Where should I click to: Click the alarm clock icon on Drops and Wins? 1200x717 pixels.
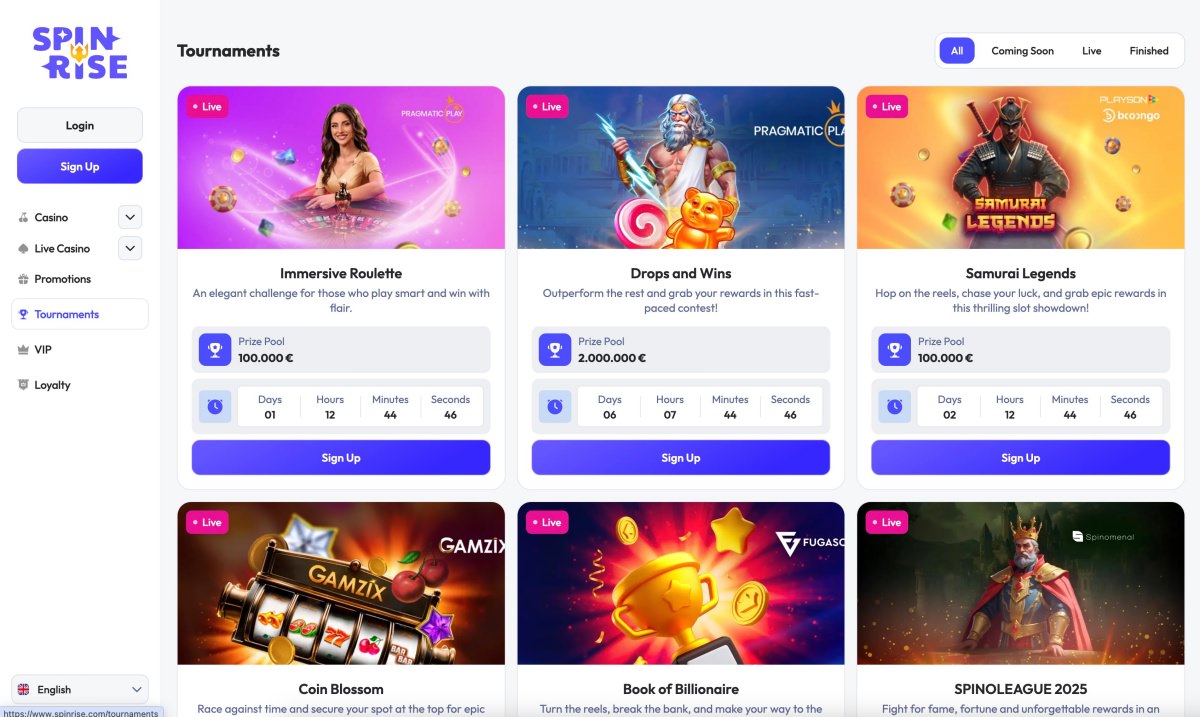coord(554,406)
